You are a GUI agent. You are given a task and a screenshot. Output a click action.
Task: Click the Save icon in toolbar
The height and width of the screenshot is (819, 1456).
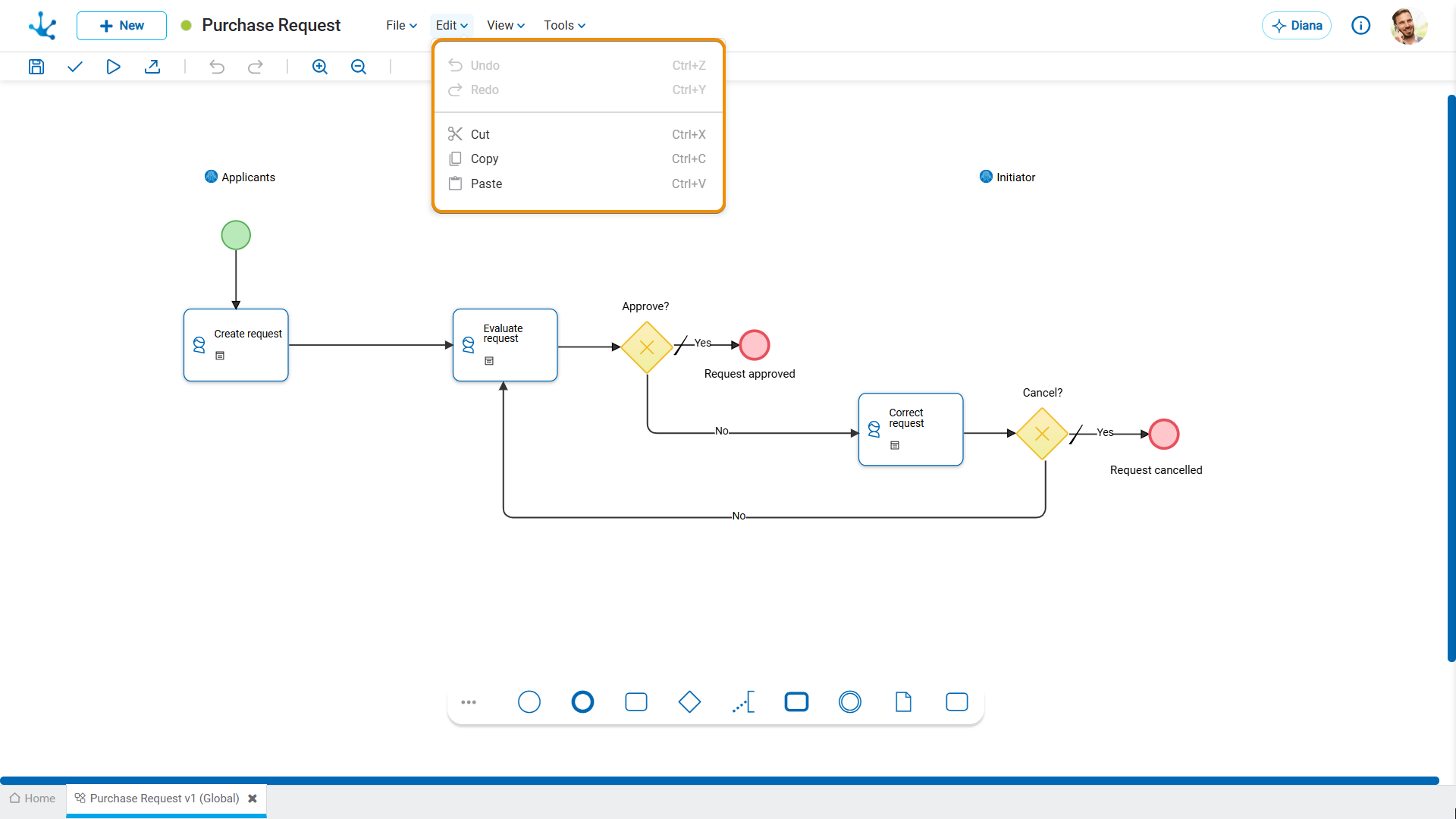click(36, 67)
